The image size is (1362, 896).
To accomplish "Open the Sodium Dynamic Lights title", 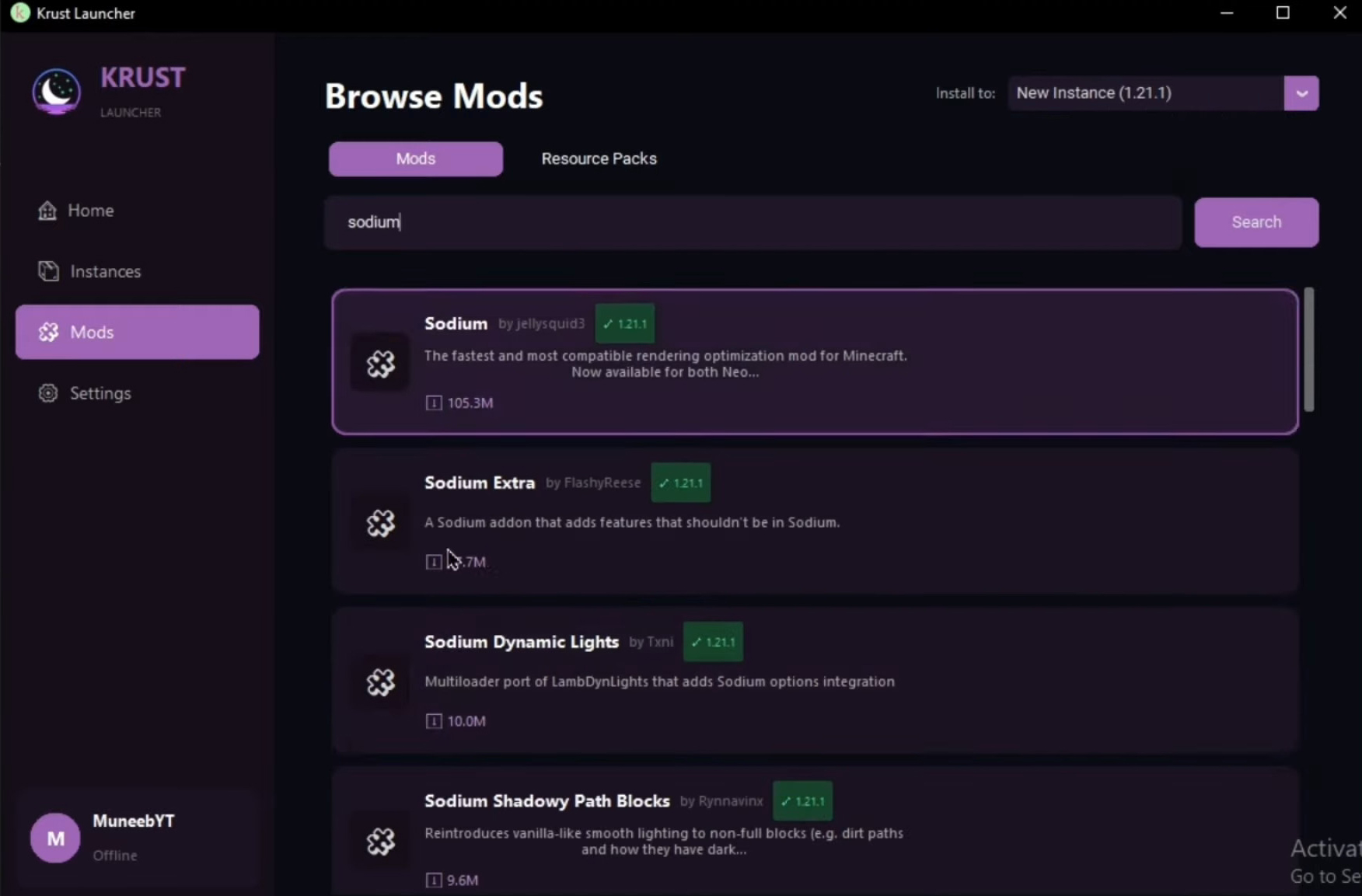I will coord(522,642).
